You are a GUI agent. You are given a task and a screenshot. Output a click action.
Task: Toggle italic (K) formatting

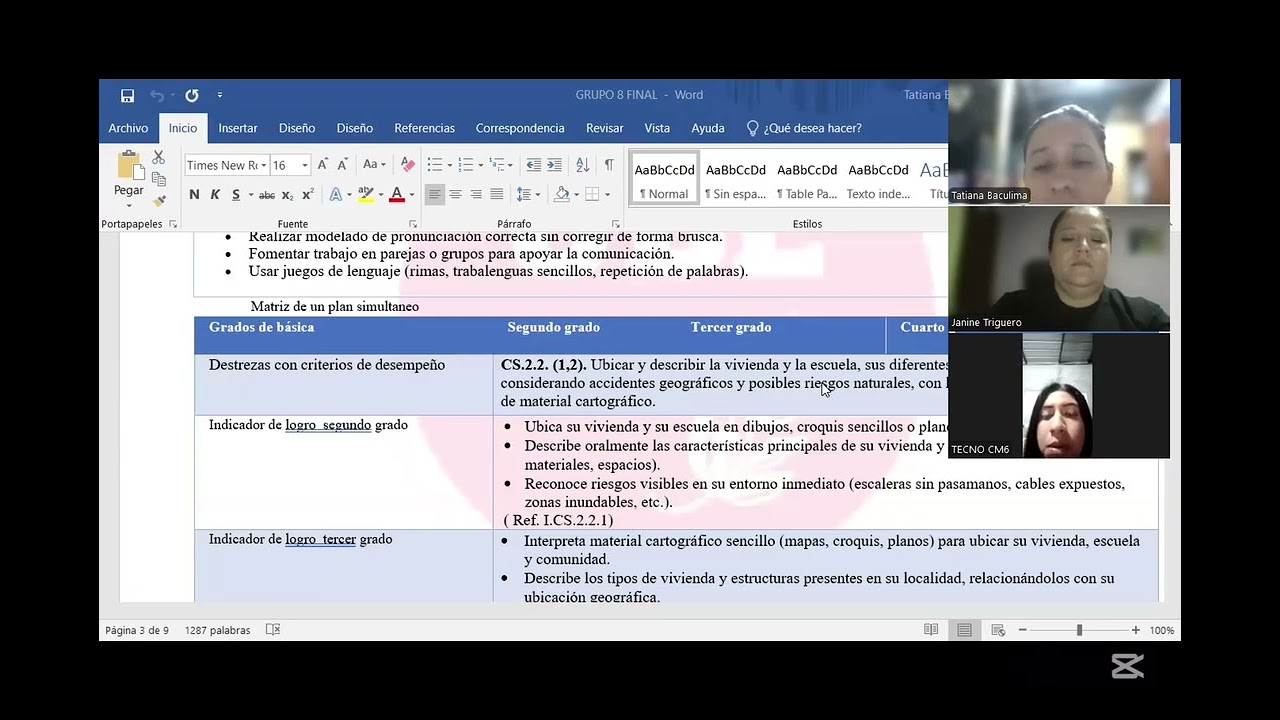pos(215,195)
